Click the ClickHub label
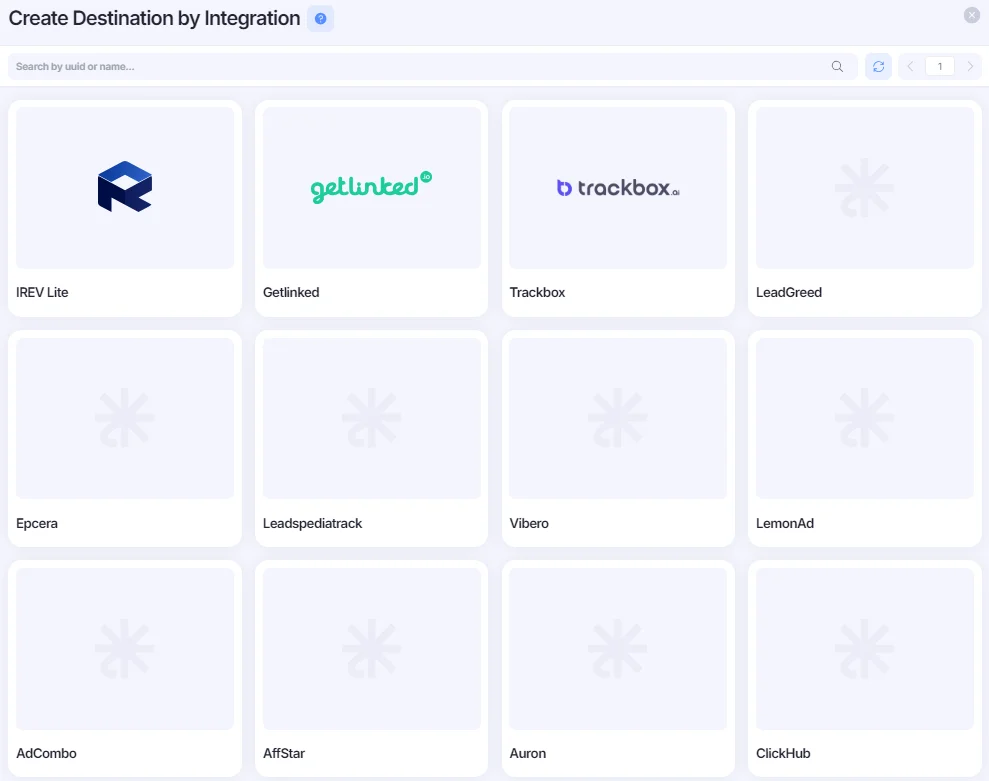The height and width of the screenshot is (781, 989). point(783,753)
